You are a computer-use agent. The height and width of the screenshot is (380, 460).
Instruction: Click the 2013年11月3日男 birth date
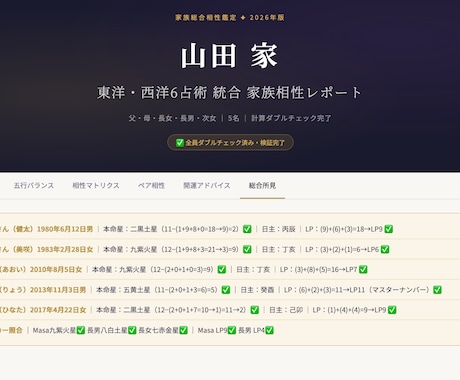coord(58,290)
